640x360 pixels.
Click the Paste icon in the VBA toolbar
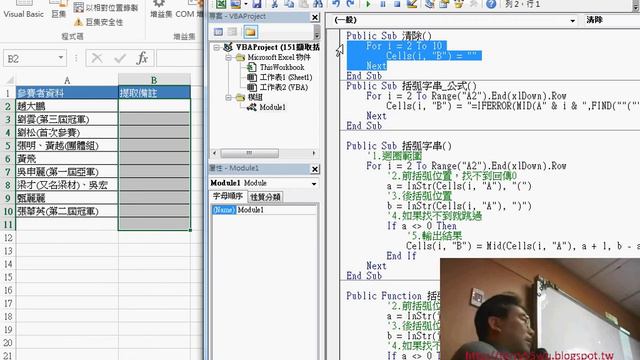304,4
